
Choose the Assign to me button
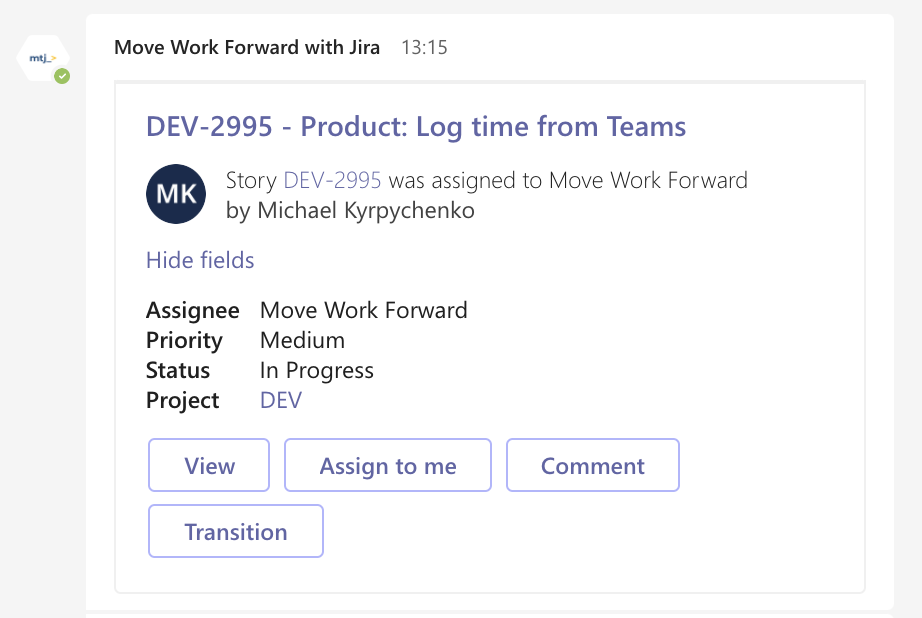[387, 465]
